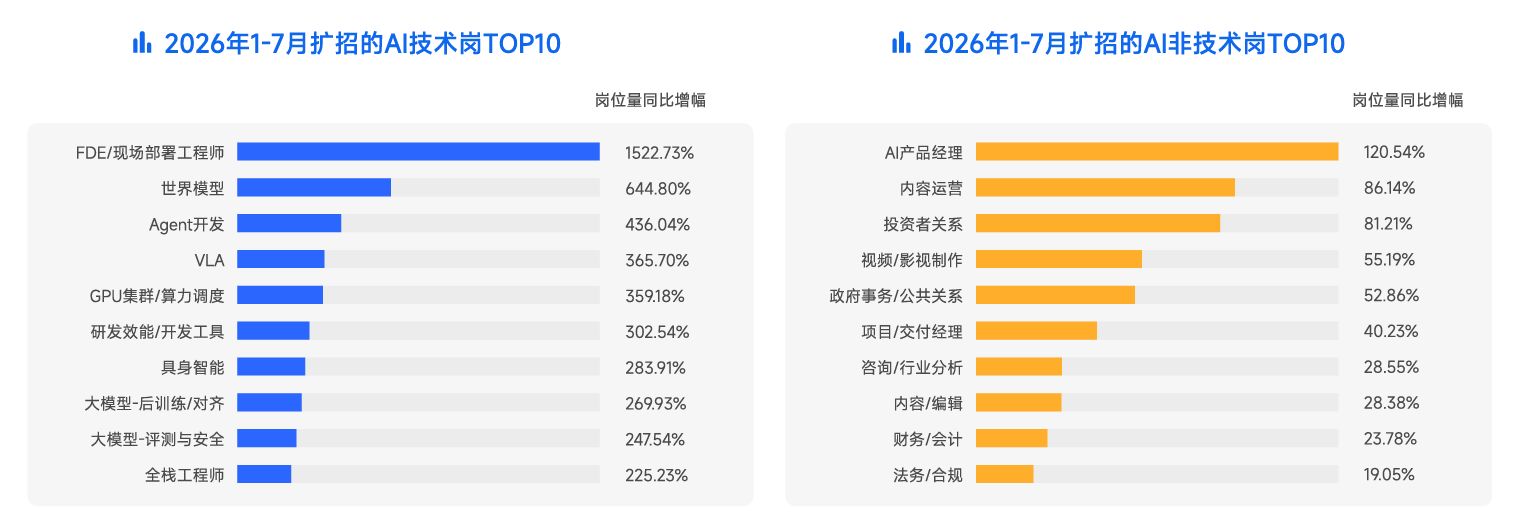Click the blue bar chart icon beside AI非技术岗 title
This screenshot has width=1514, height=512.
point(901,42)
